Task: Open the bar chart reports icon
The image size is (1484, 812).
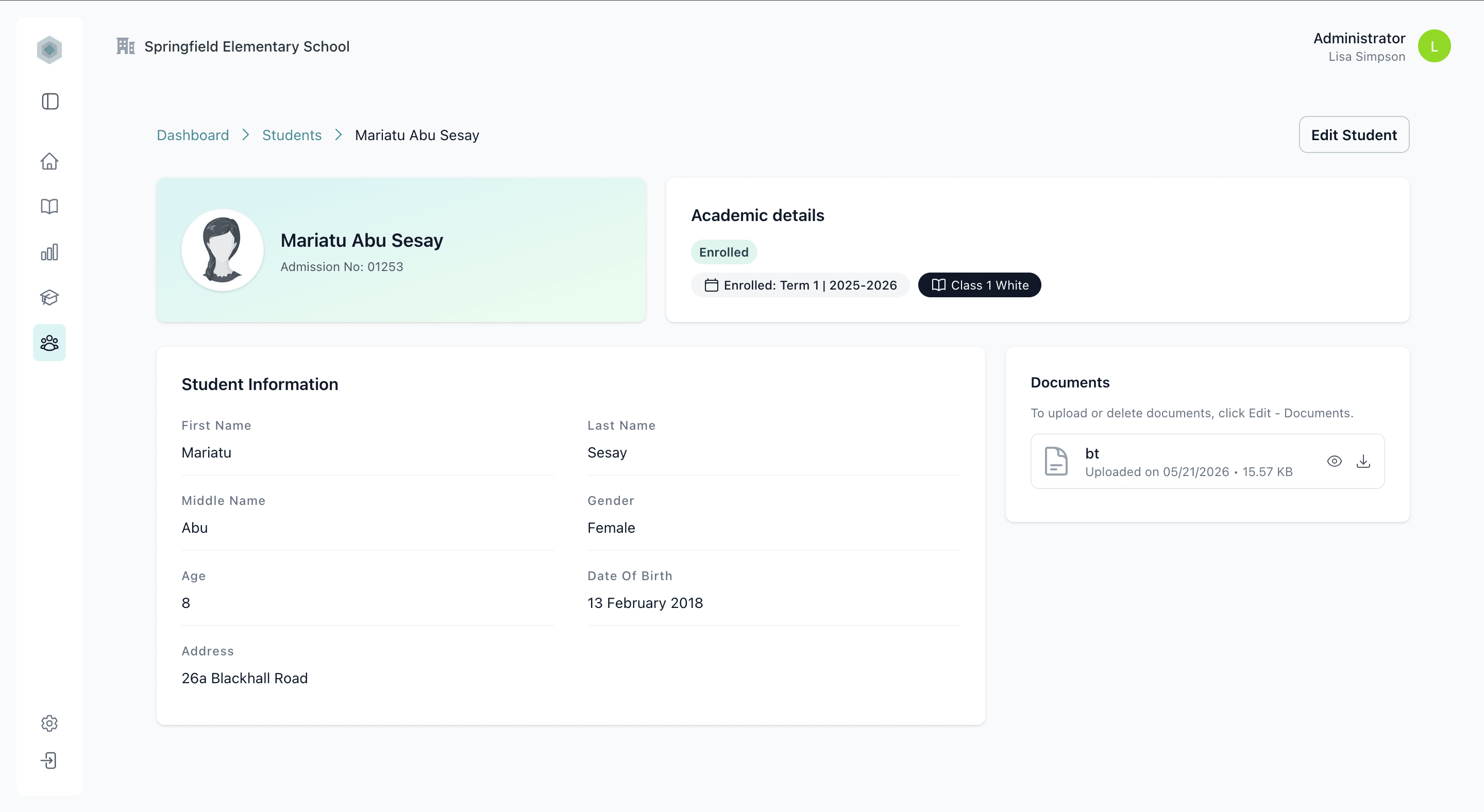Action: pyautogui.click(x=49, y=251)
